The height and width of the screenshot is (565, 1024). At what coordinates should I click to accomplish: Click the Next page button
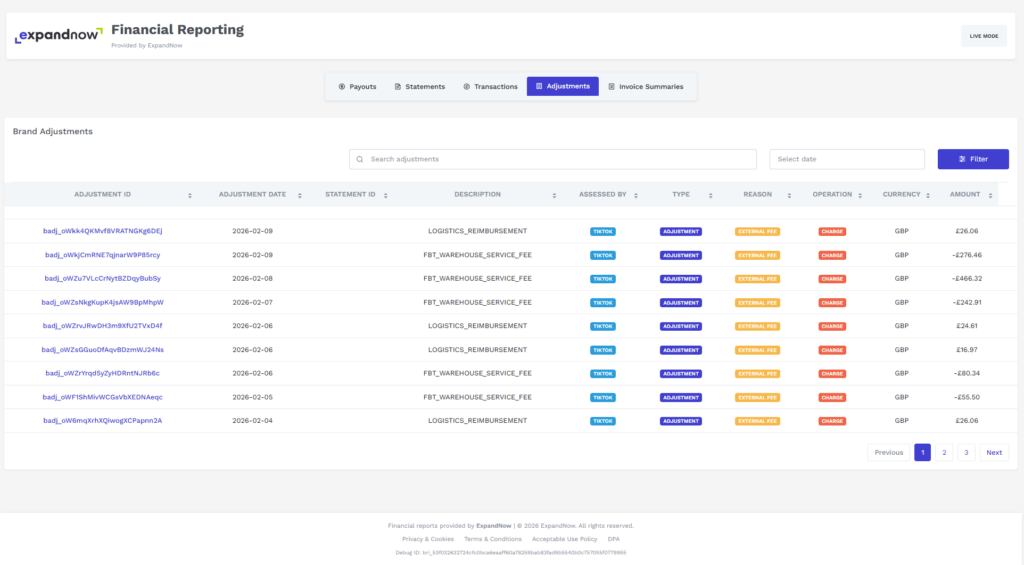point(994,453)
